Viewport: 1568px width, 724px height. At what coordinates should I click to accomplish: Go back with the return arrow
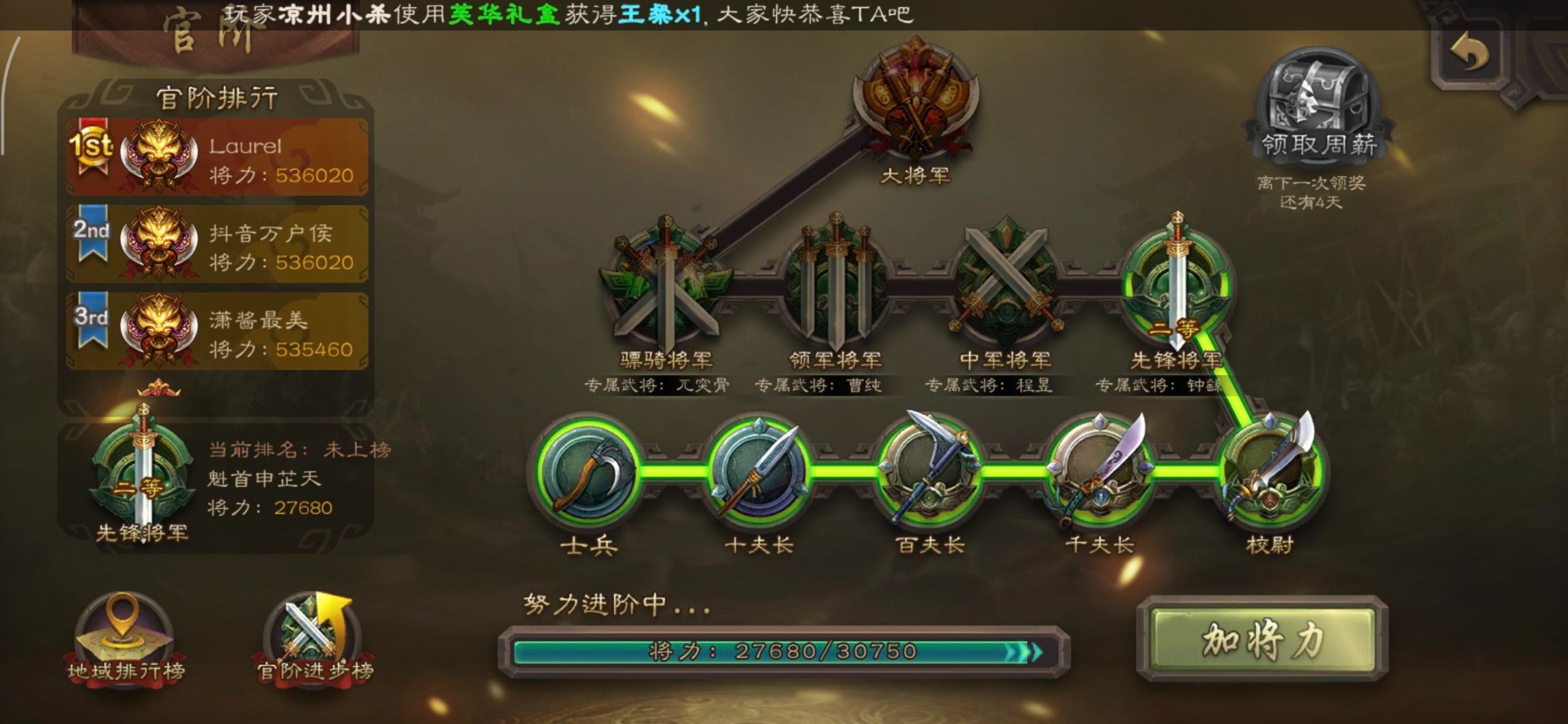point(1470,54)
